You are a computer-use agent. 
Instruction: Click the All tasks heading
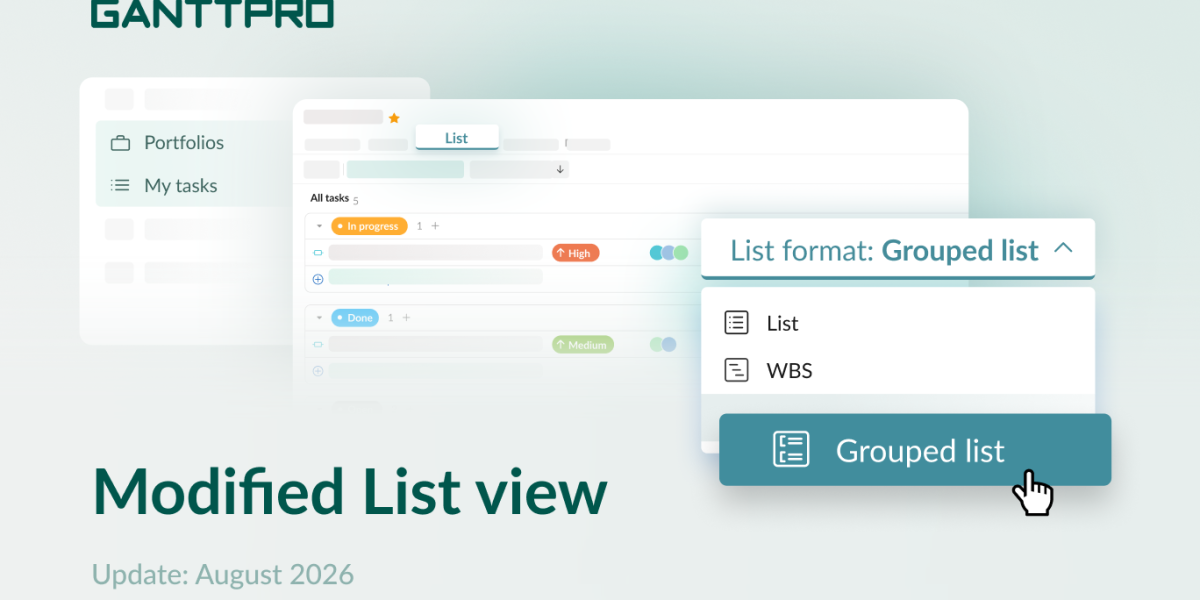328,198
